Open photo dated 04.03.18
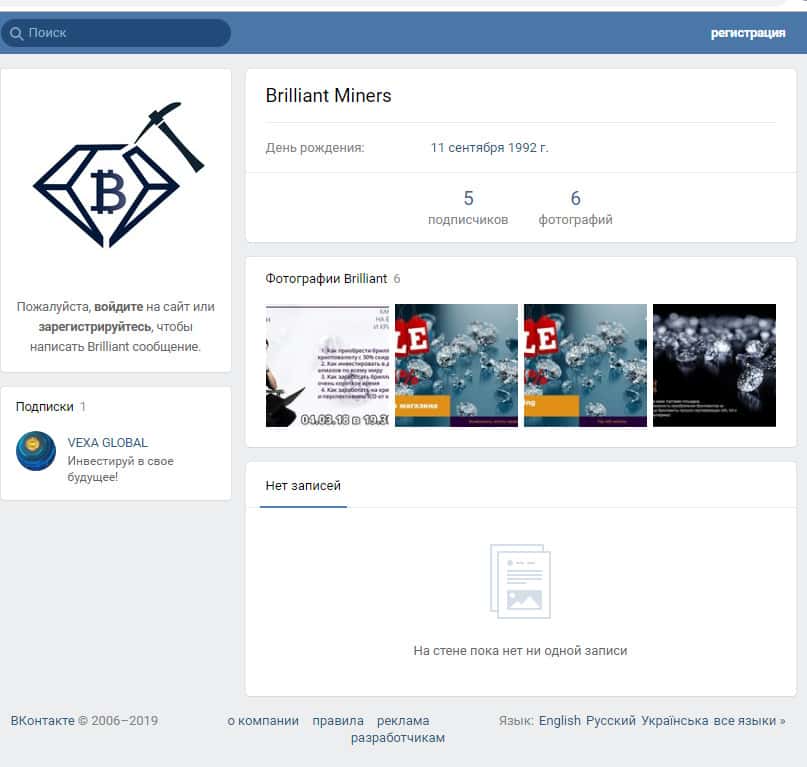This screenshot has width=807, height=767. pyautogui.click(x=327, y=365)
